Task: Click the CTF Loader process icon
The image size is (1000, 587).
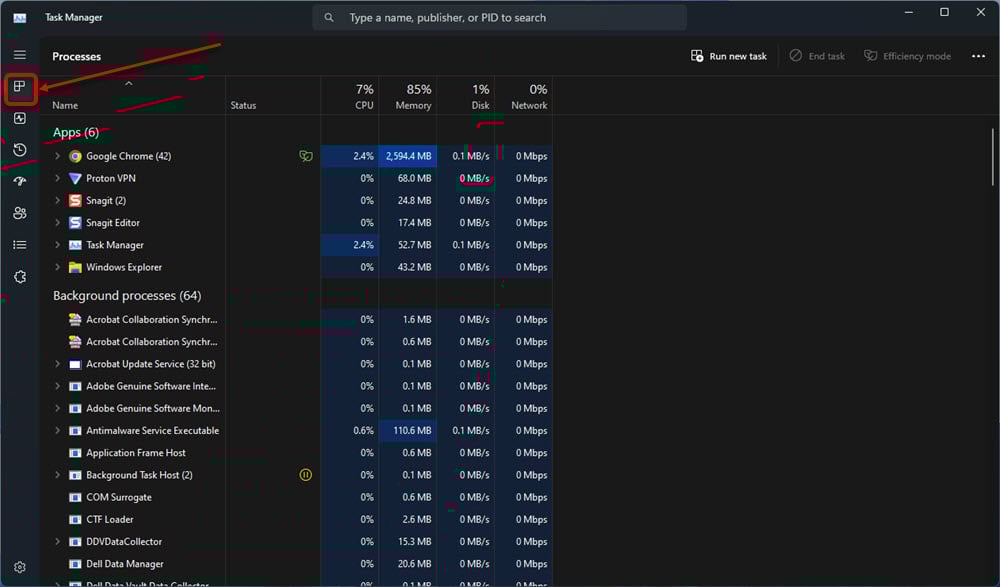Action: tap(75, 519)
